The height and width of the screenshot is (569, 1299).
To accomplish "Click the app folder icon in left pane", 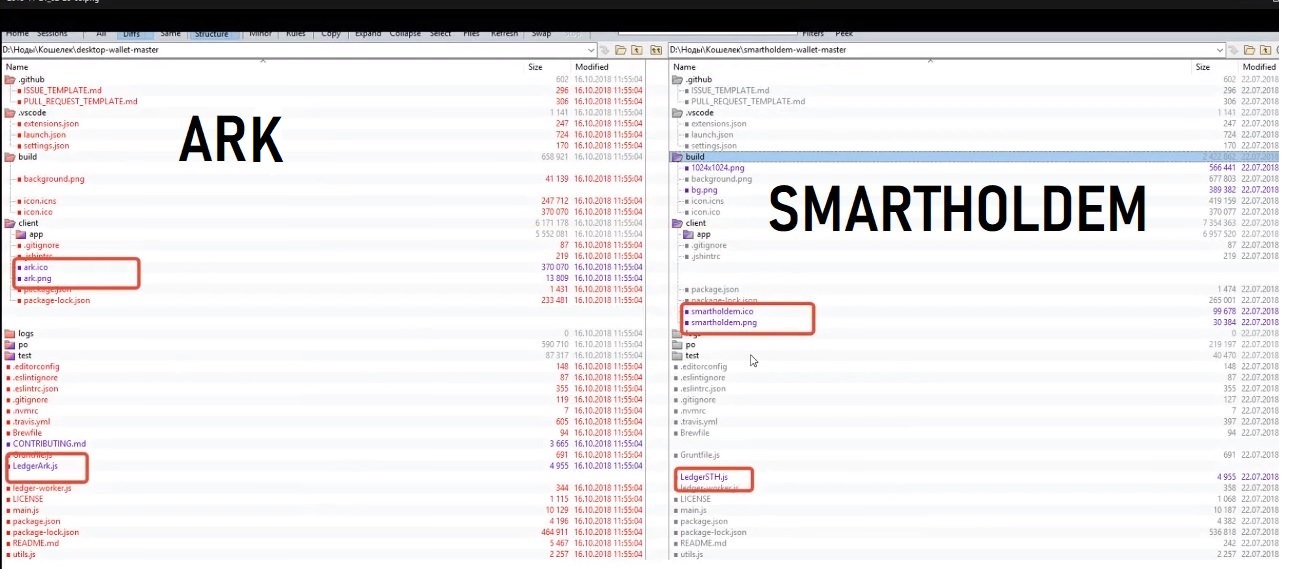I will pyautogui.click(x=22, y=234).
